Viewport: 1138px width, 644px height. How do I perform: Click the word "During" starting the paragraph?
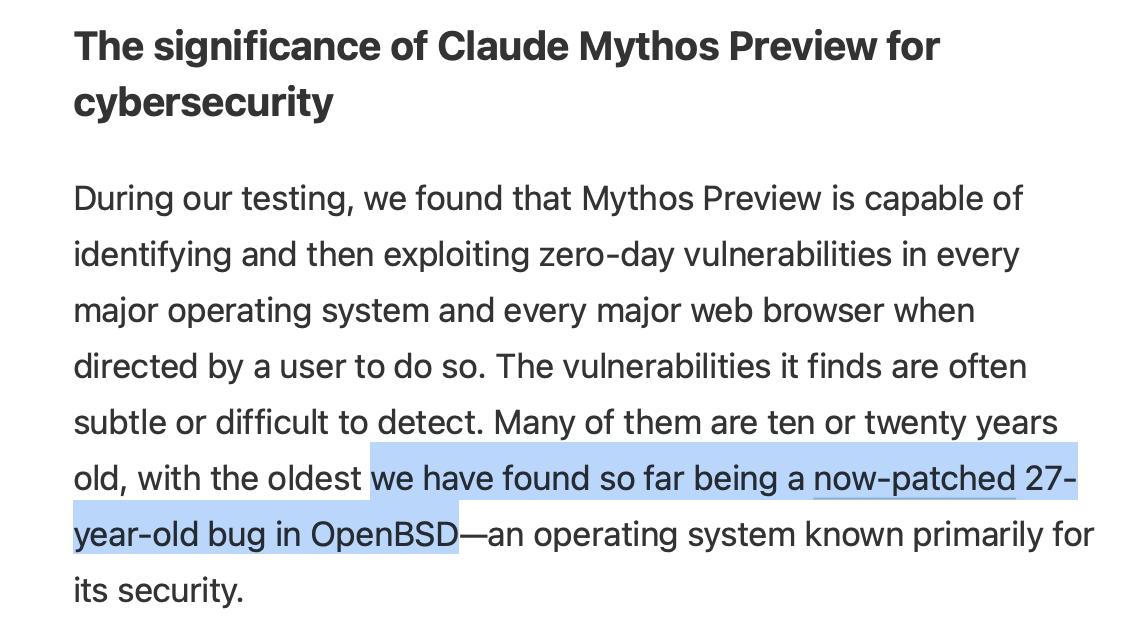coord(123,199)
